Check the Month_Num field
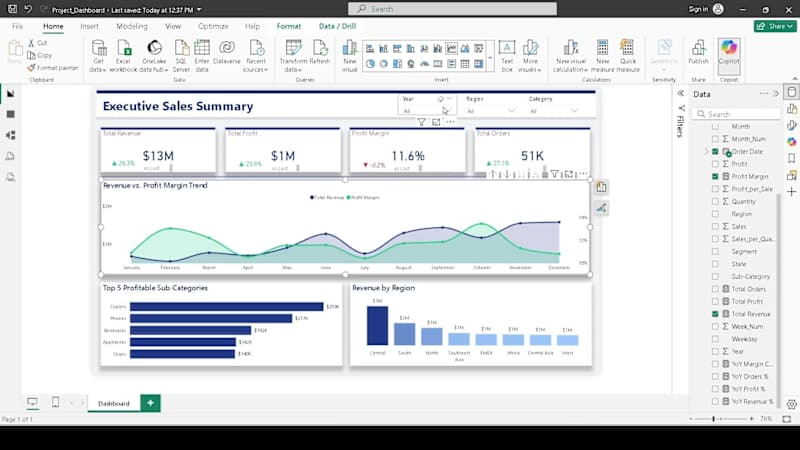Screen dimensions: 800x450 pyautogui.click(x=715, y=139)
